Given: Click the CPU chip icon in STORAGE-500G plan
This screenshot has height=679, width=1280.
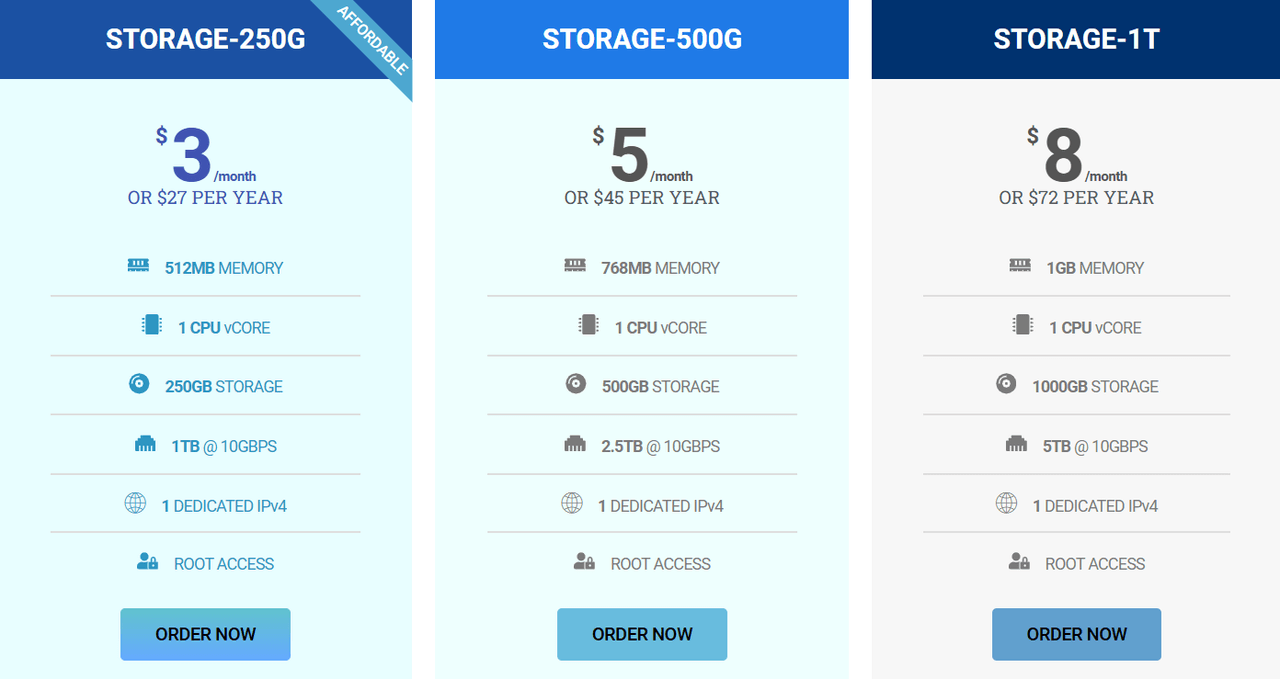Looking at the screenshot, I should 588,325.
